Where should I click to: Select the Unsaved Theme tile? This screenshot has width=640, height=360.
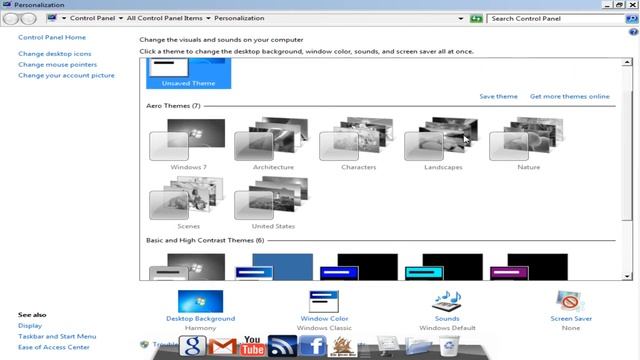(189, 73)
